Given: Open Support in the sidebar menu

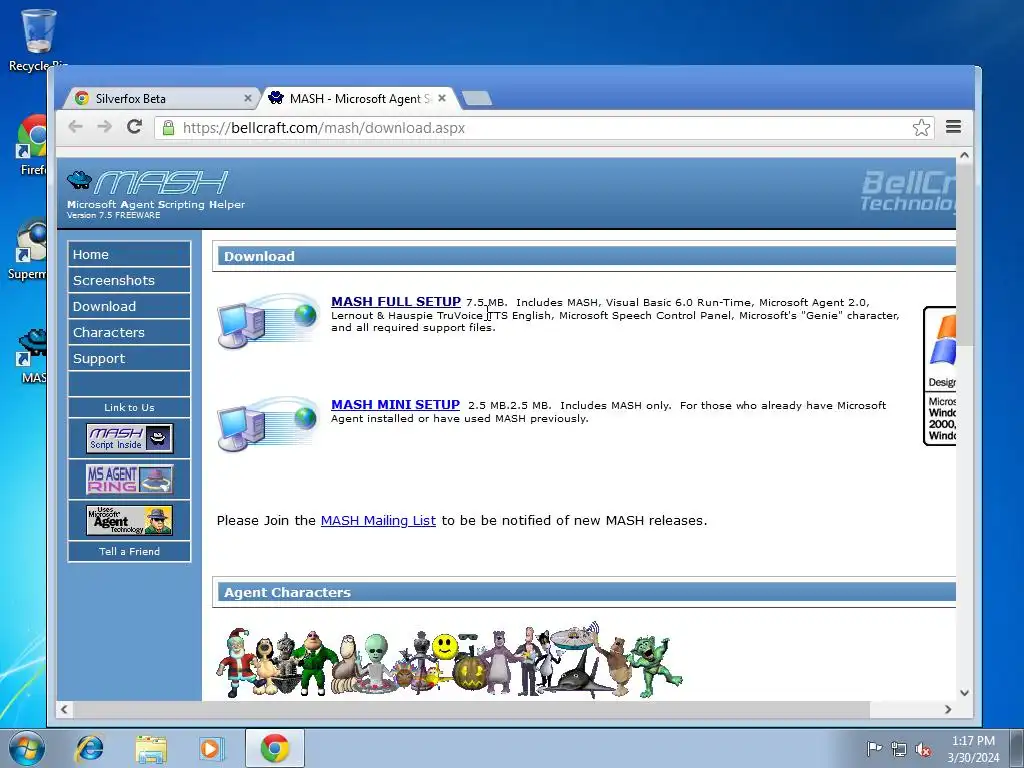Looking at the screenshot, I should coord(129,359).
